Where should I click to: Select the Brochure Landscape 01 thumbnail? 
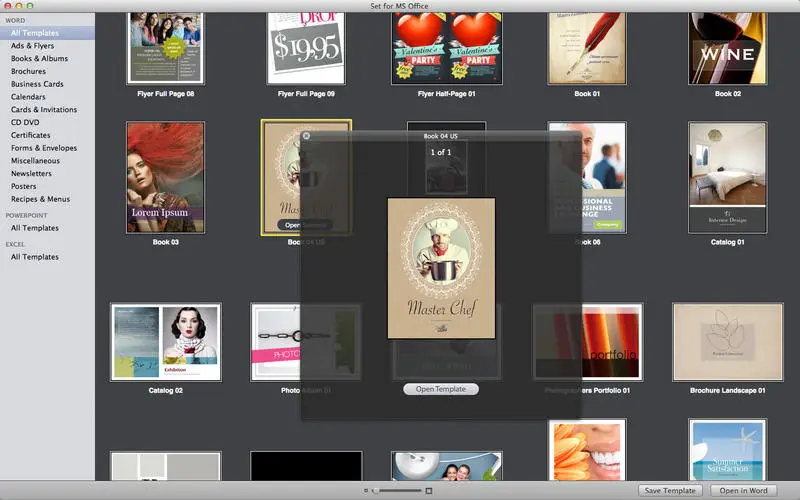point(728,342)
